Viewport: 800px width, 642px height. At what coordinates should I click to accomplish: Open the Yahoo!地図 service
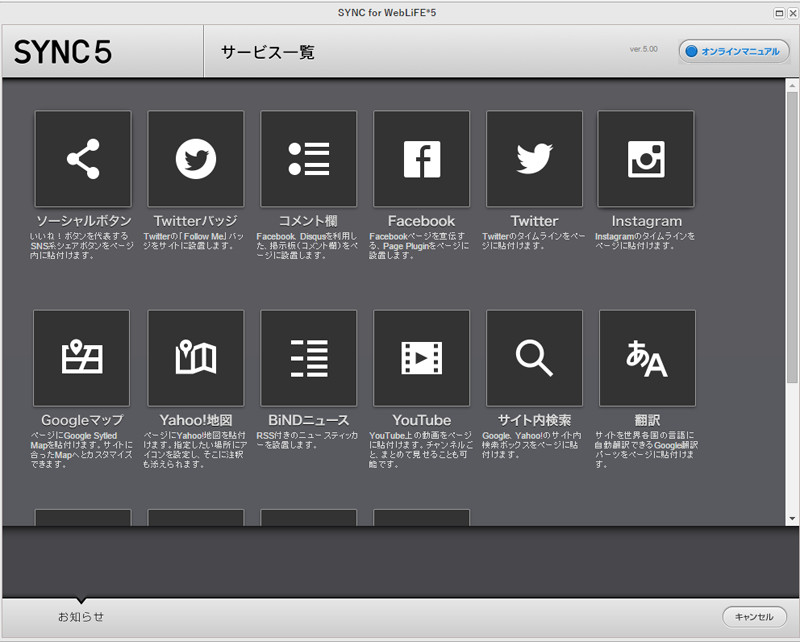click(x=195, y=358)
